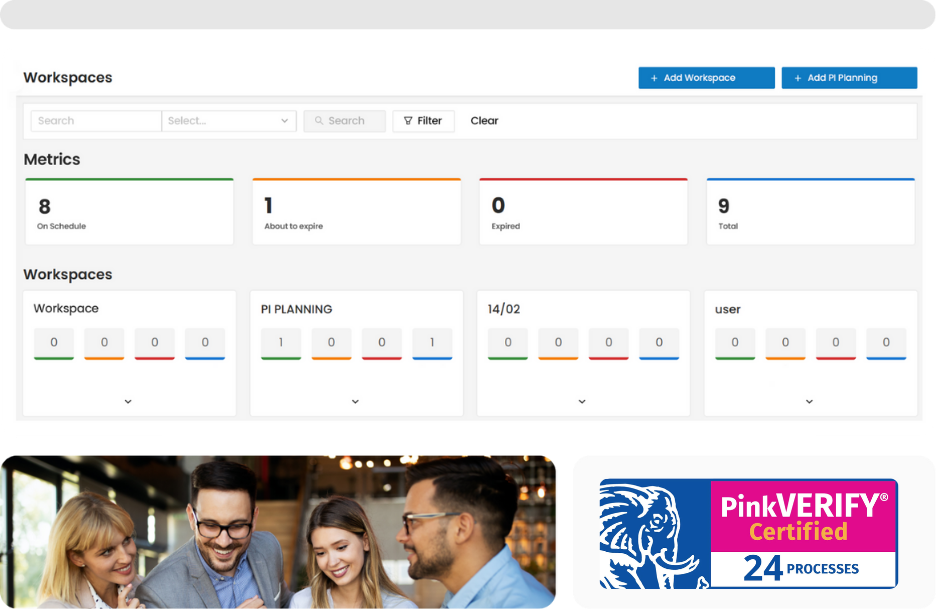Viewport: 937px width, 609px height.
Task: Expand the user card chevron
Action: pos(809,402)
